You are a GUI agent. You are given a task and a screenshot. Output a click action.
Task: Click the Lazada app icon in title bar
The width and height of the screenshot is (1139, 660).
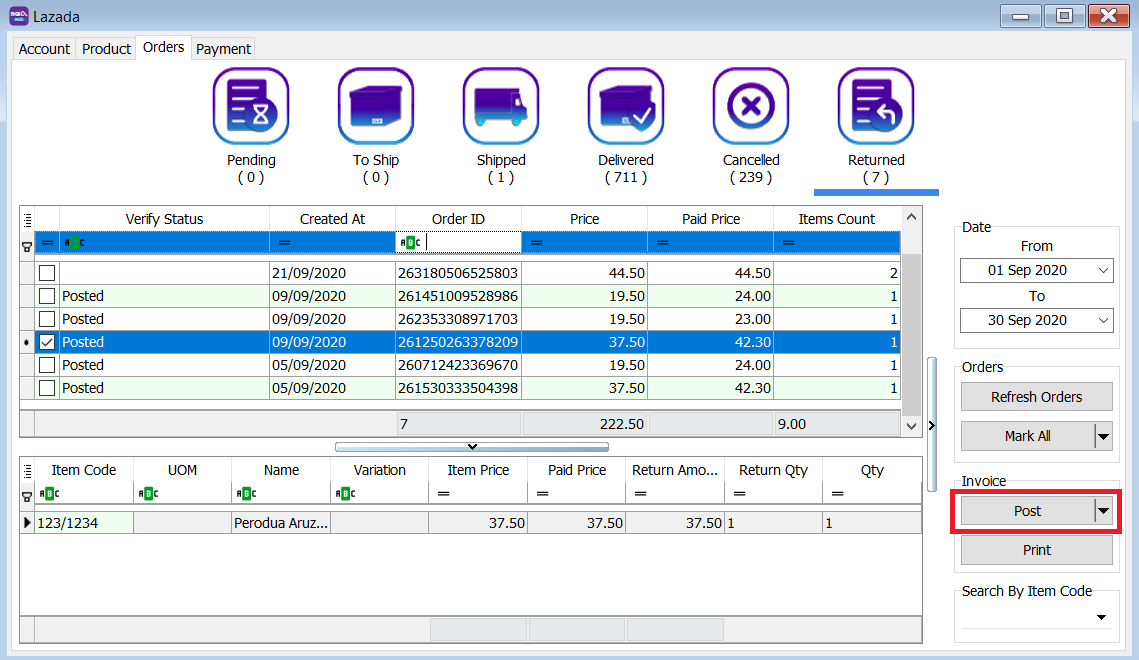[18, 16]
